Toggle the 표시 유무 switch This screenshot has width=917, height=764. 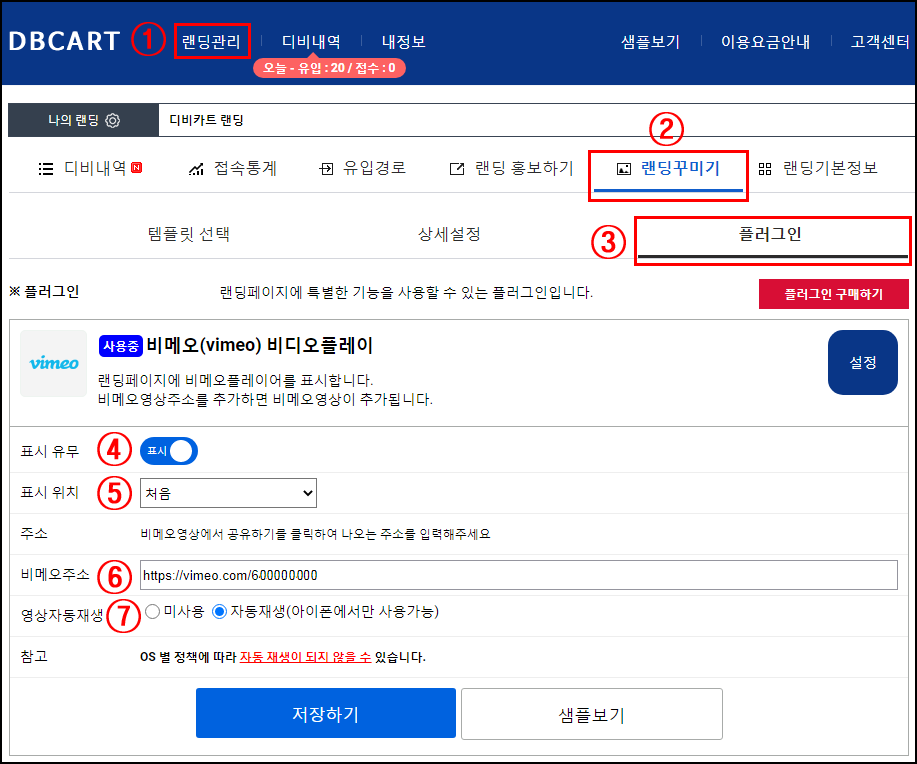tap(169, 451)
